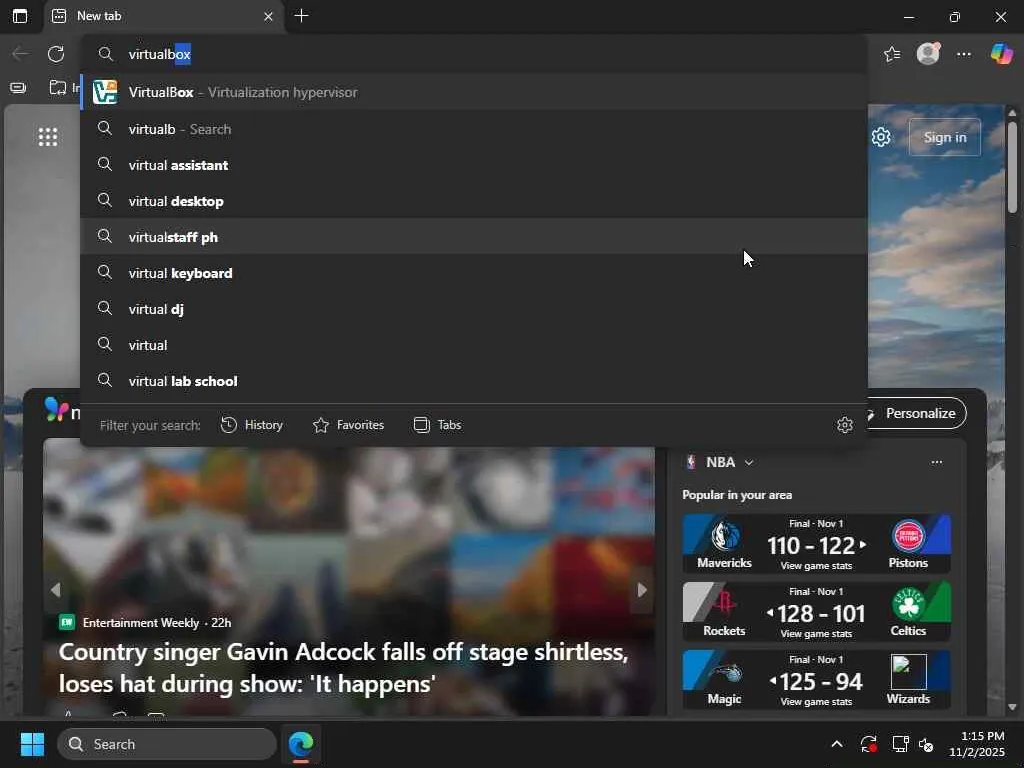Filter search by Favorites

coord(349,425)
